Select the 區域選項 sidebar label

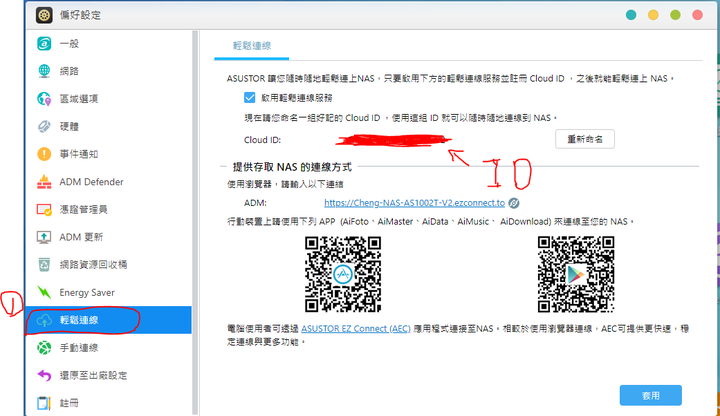[x=79, y=99]
